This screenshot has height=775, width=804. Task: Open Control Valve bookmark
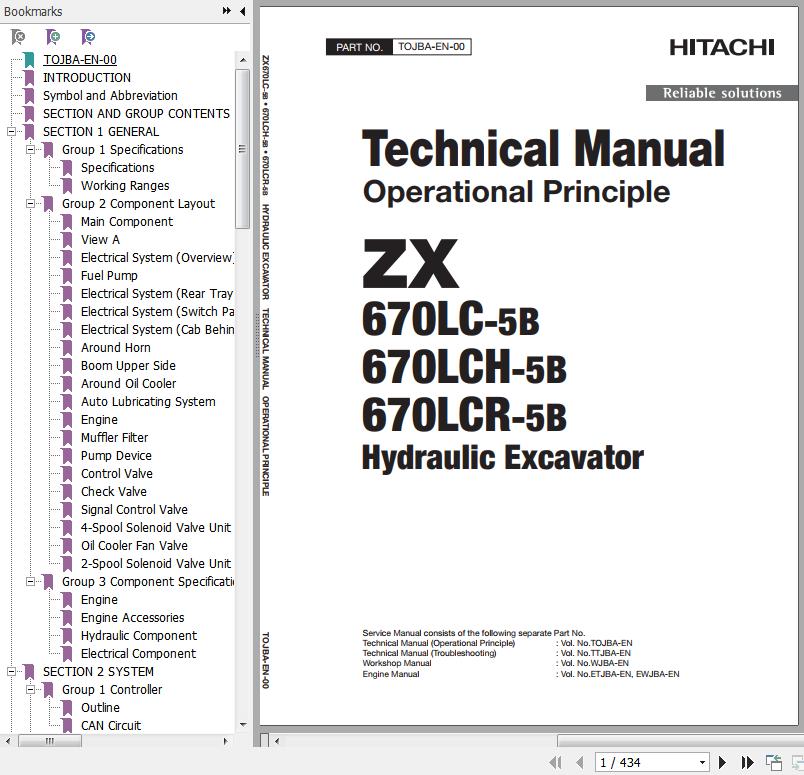tap(117, 473)
